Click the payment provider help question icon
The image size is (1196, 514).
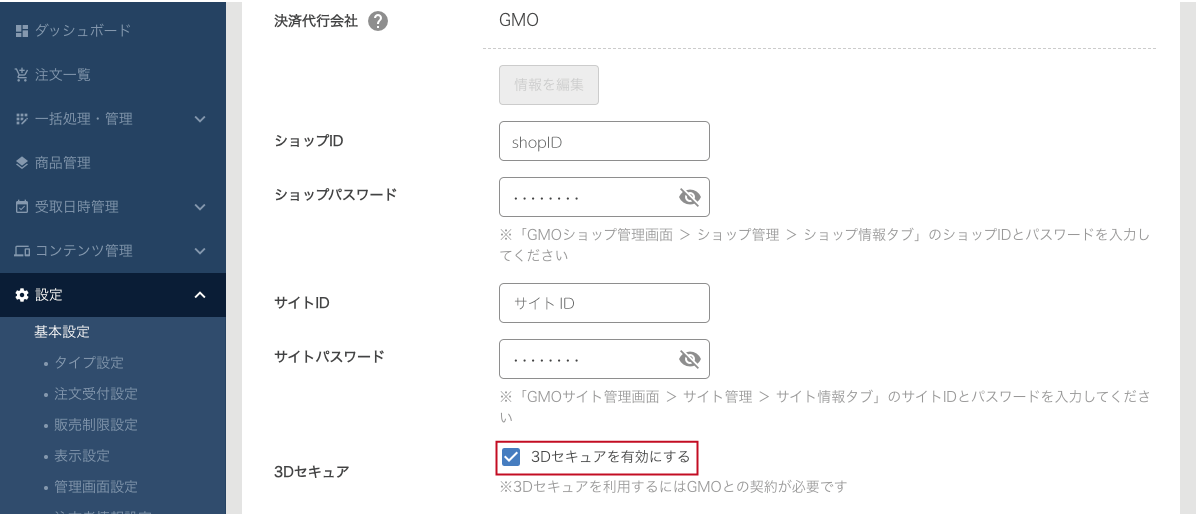tap(378, 21)
